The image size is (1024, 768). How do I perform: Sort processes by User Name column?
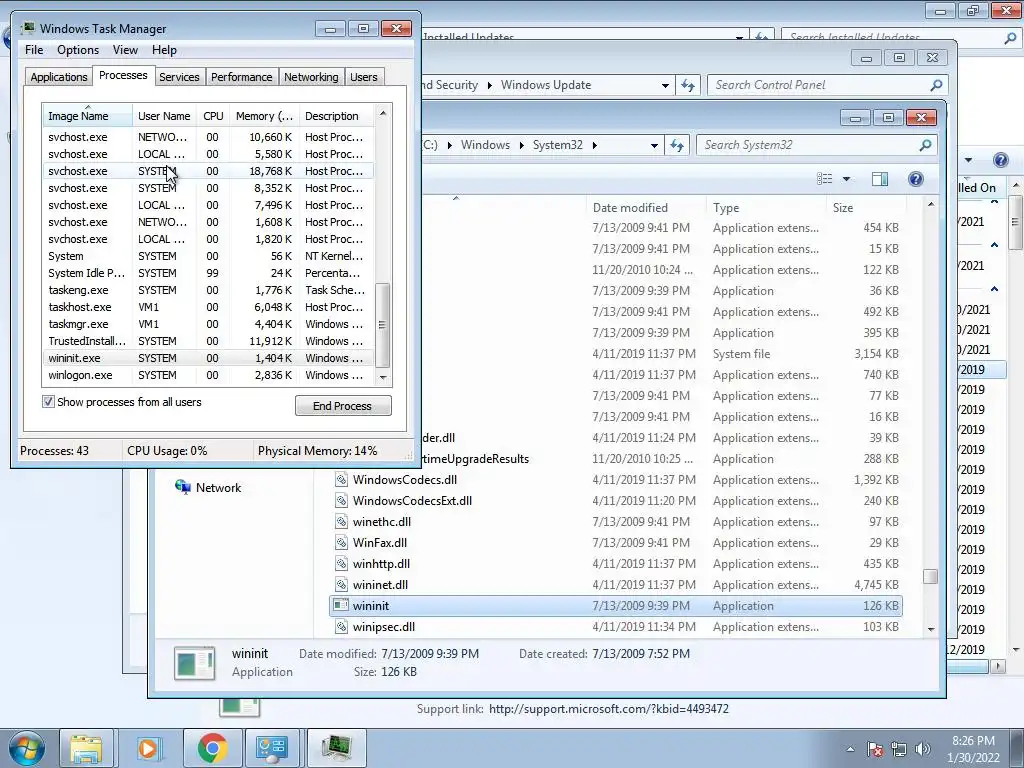tap(164, 116)
